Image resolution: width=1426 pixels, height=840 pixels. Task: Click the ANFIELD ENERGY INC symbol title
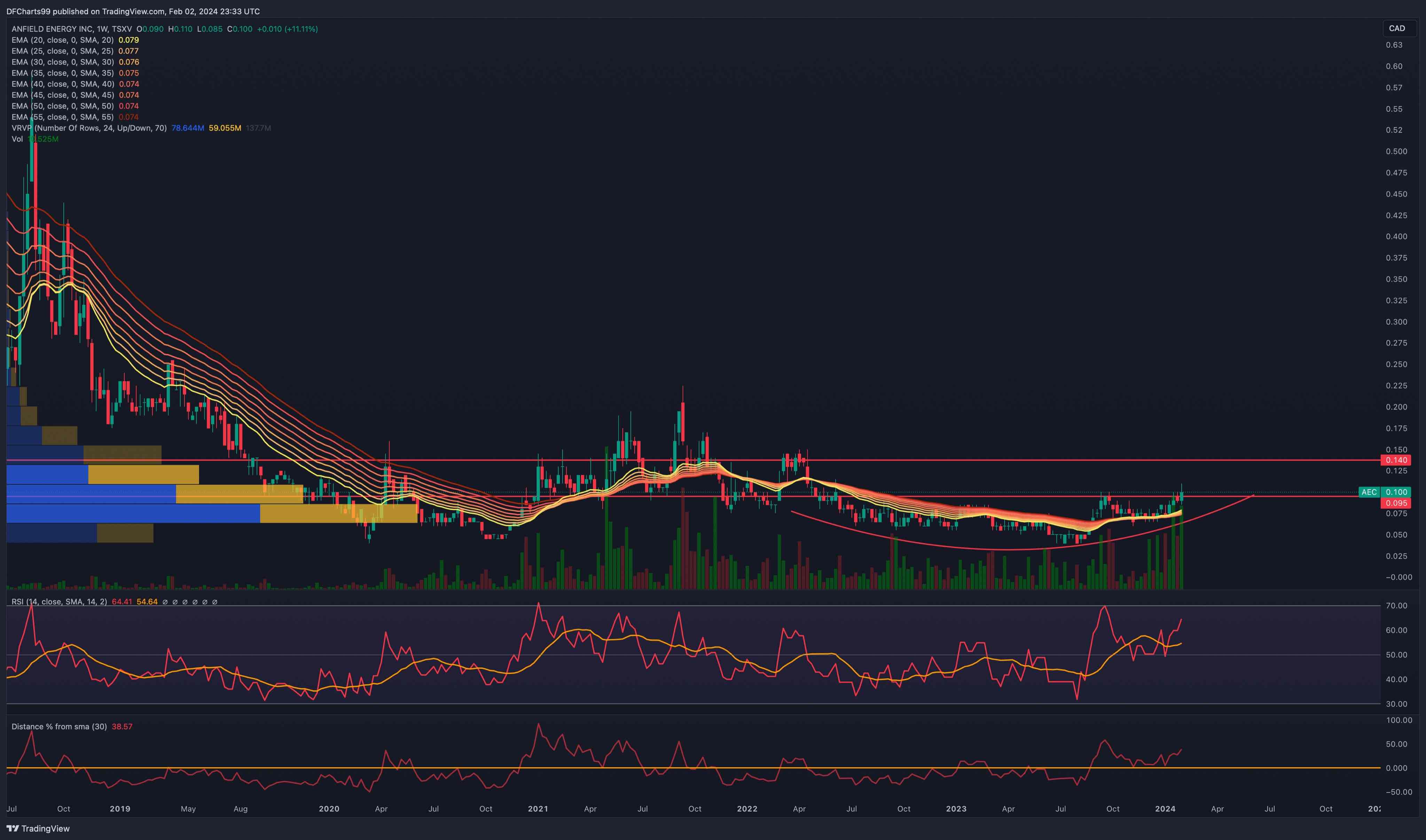[52, 29]
